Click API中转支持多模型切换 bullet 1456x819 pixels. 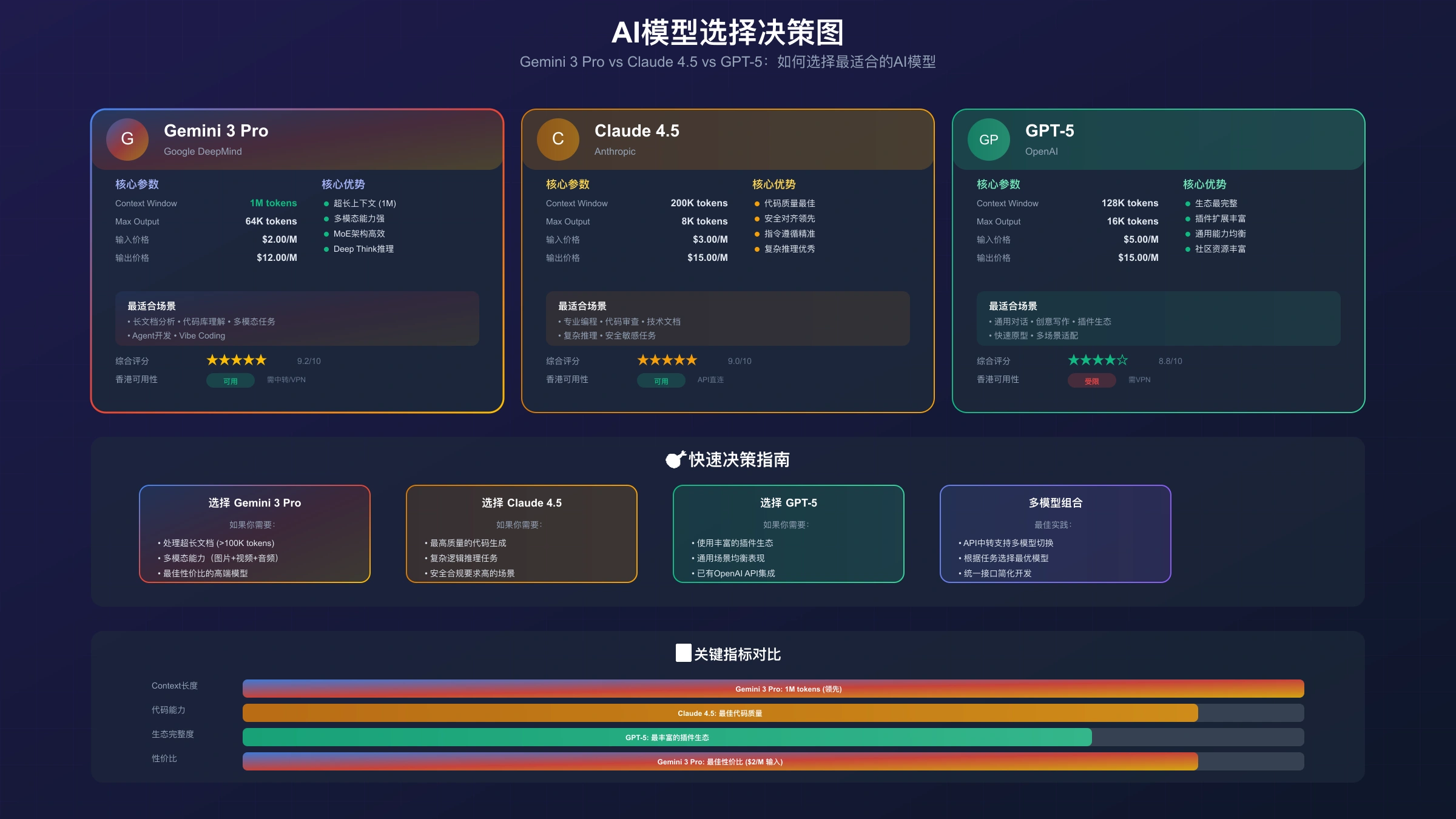pyautogui.click(x=1006, y=543)
